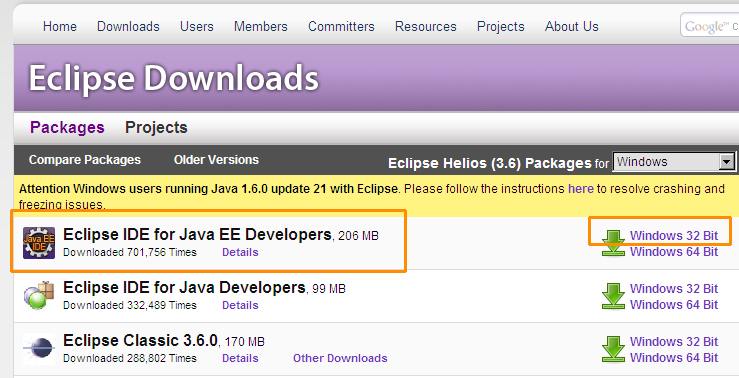
Task: Open the Home menu item
Action: tap(60, 26)
